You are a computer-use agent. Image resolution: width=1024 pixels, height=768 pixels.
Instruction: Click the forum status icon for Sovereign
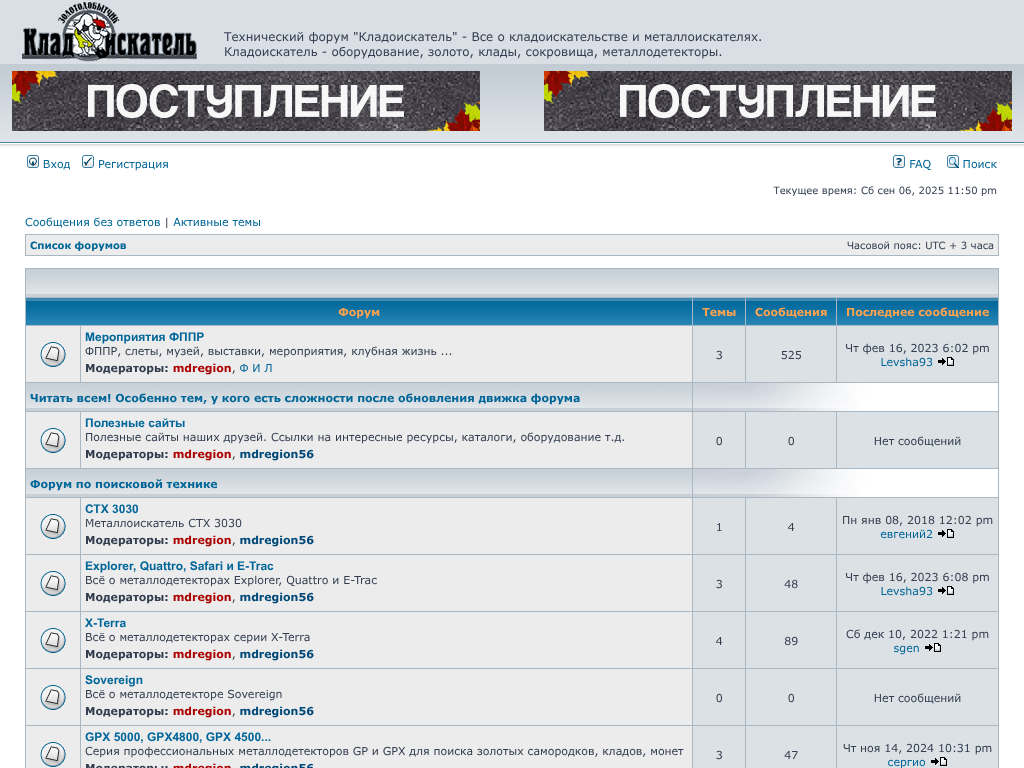53,696
